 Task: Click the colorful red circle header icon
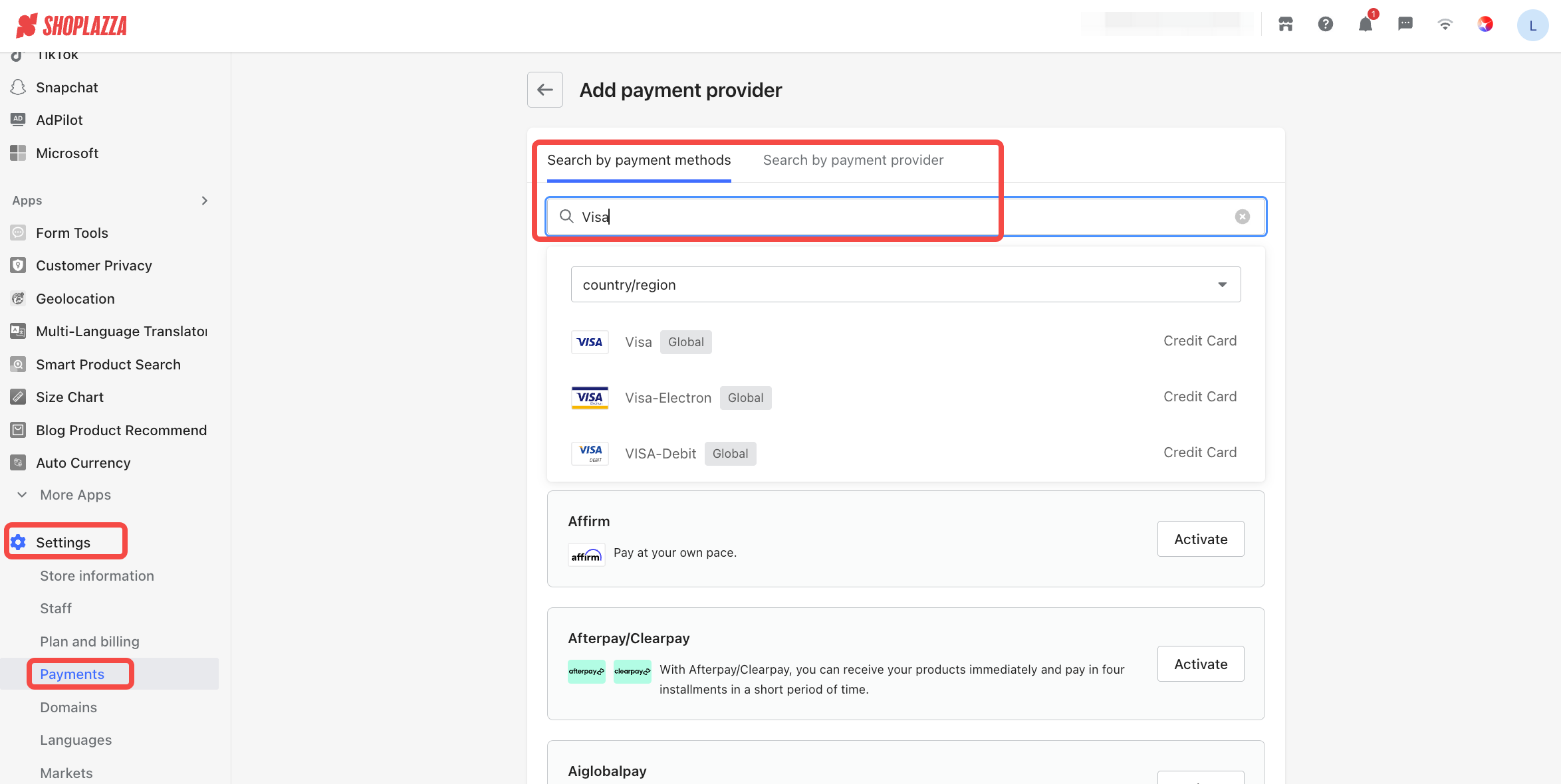[x=1485, y=25]
